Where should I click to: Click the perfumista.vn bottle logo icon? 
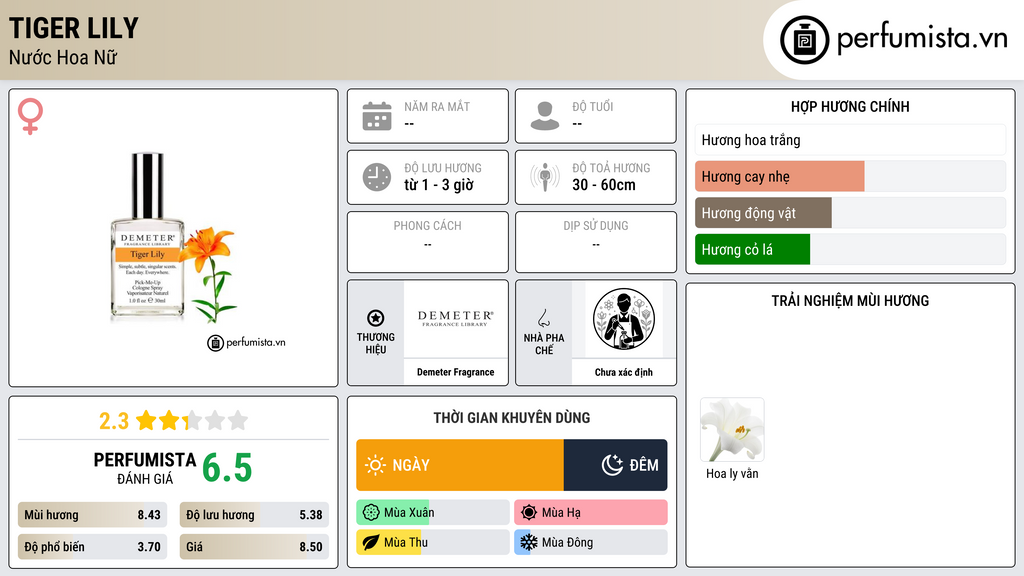click(804, 40)
